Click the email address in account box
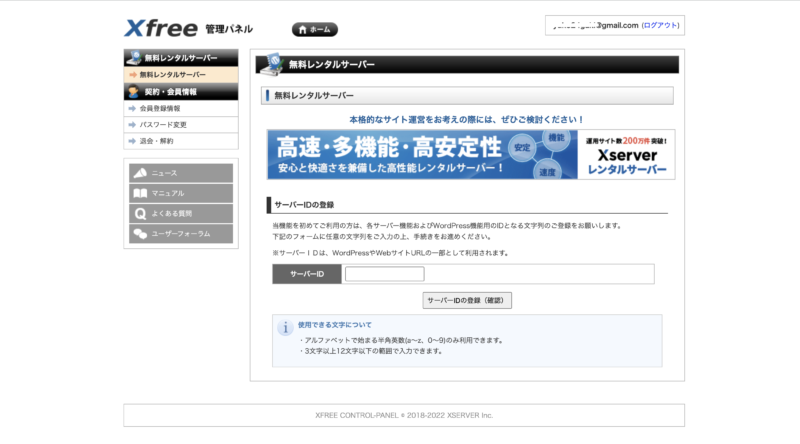 595,25
